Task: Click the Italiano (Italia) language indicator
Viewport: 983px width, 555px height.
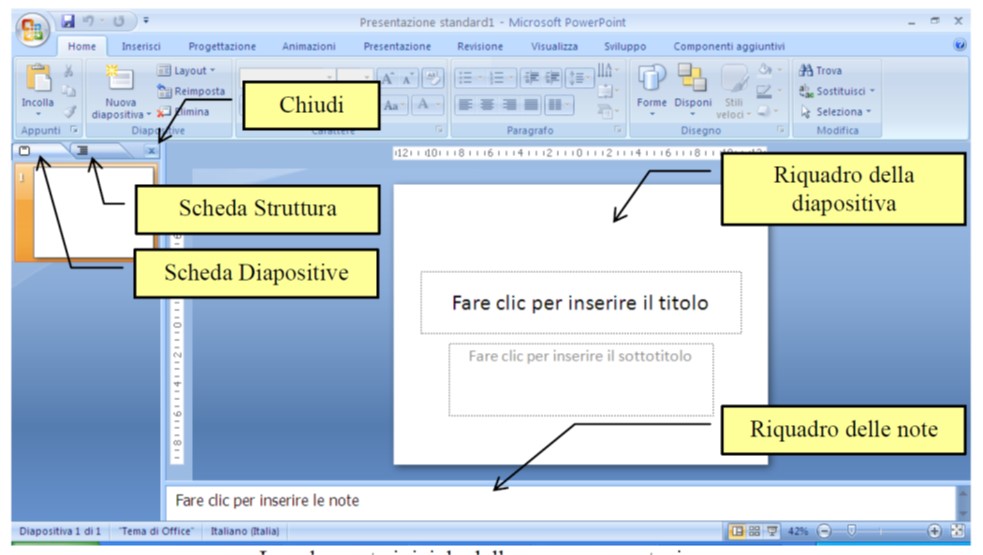Action: point(244,531)
